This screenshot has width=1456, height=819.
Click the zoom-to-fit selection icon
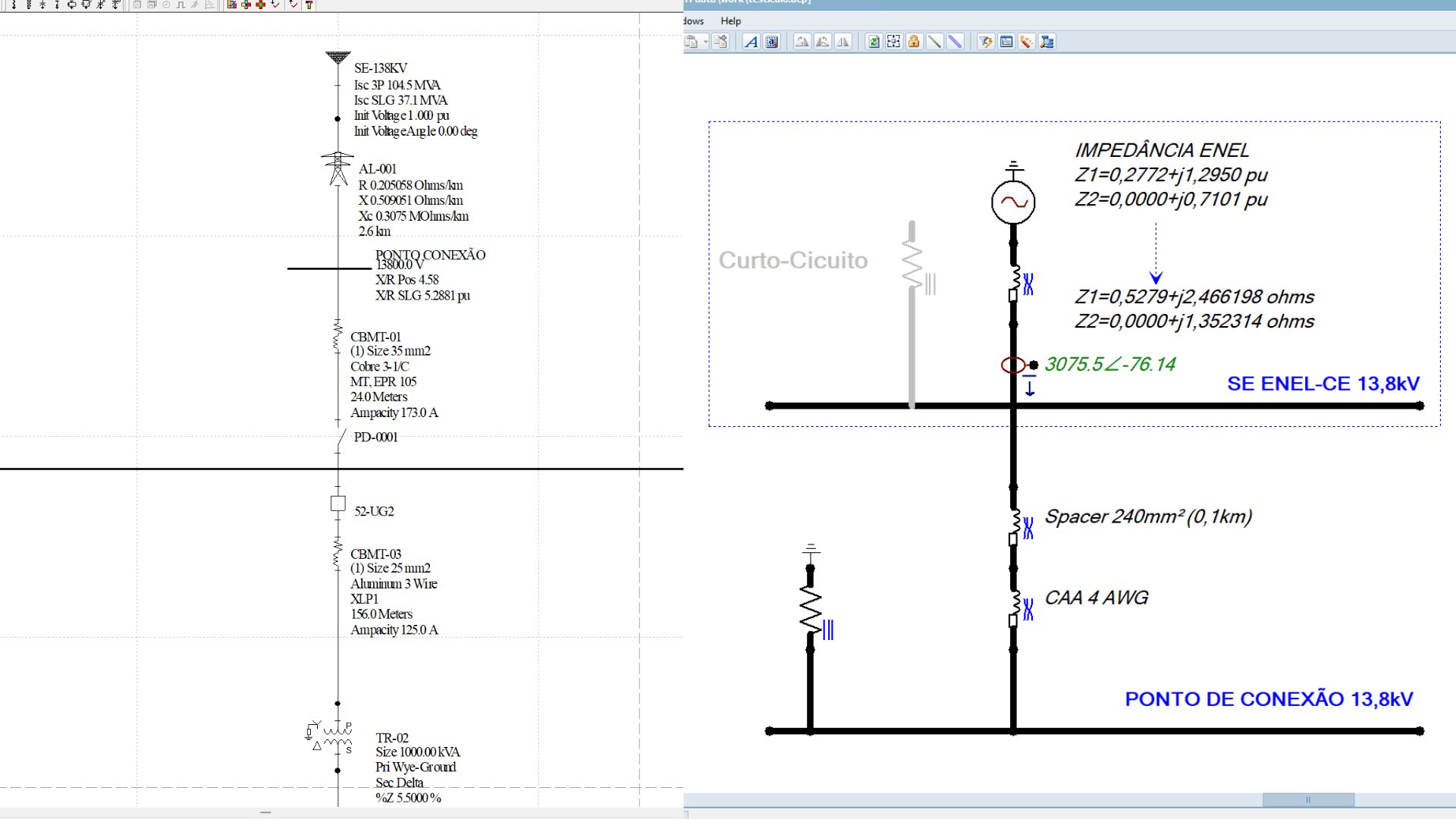[x=893, y=42]
